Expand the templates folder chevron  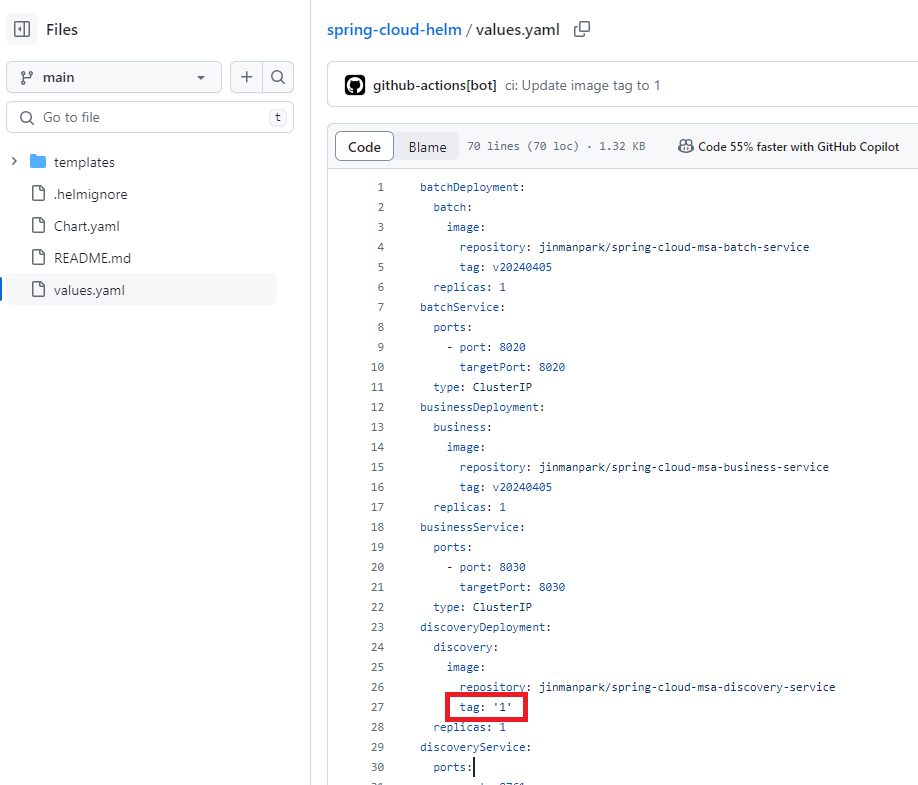point(15,161)
